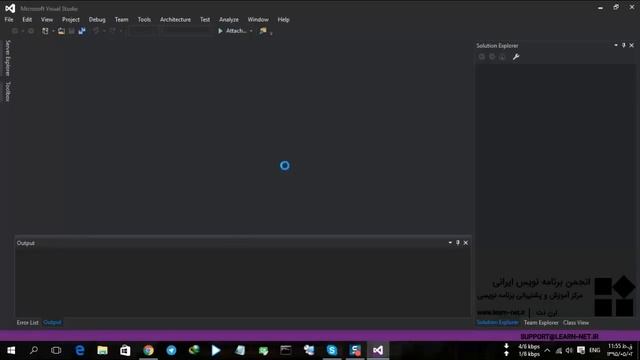Click the Visual Studio taskbar icon
Screen dimensions: 640x360
378,350
